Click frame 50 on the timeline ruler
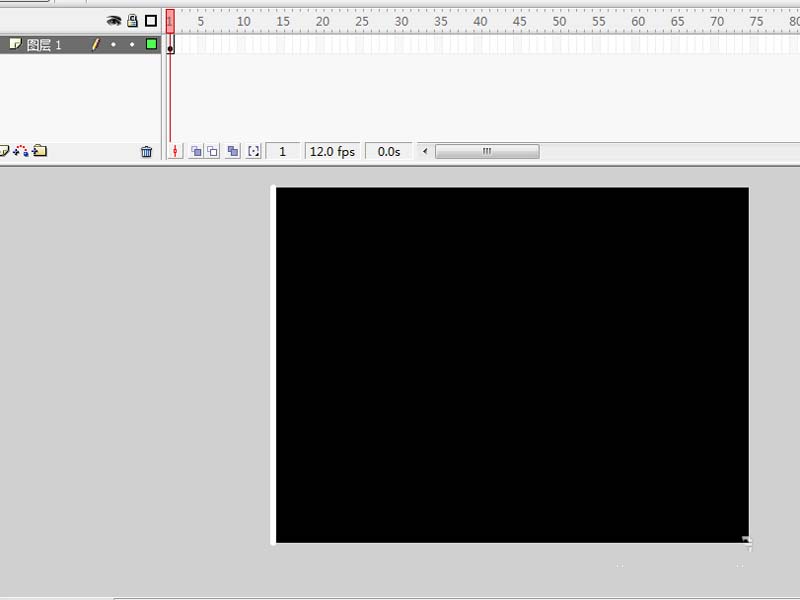 [559, 21]
